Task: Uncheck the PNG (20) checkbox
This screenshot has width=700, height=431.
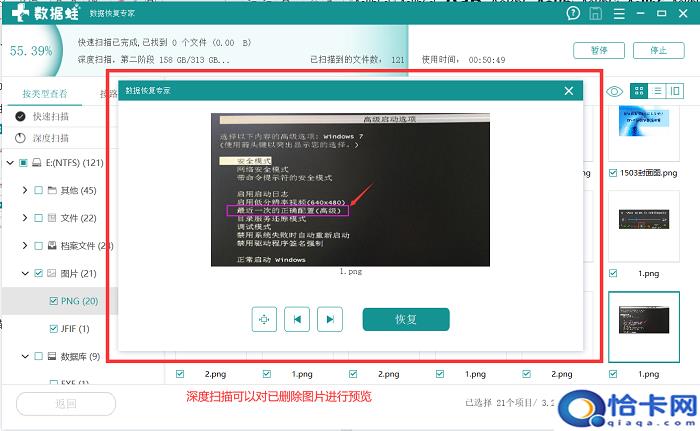Action: (54, 300)
